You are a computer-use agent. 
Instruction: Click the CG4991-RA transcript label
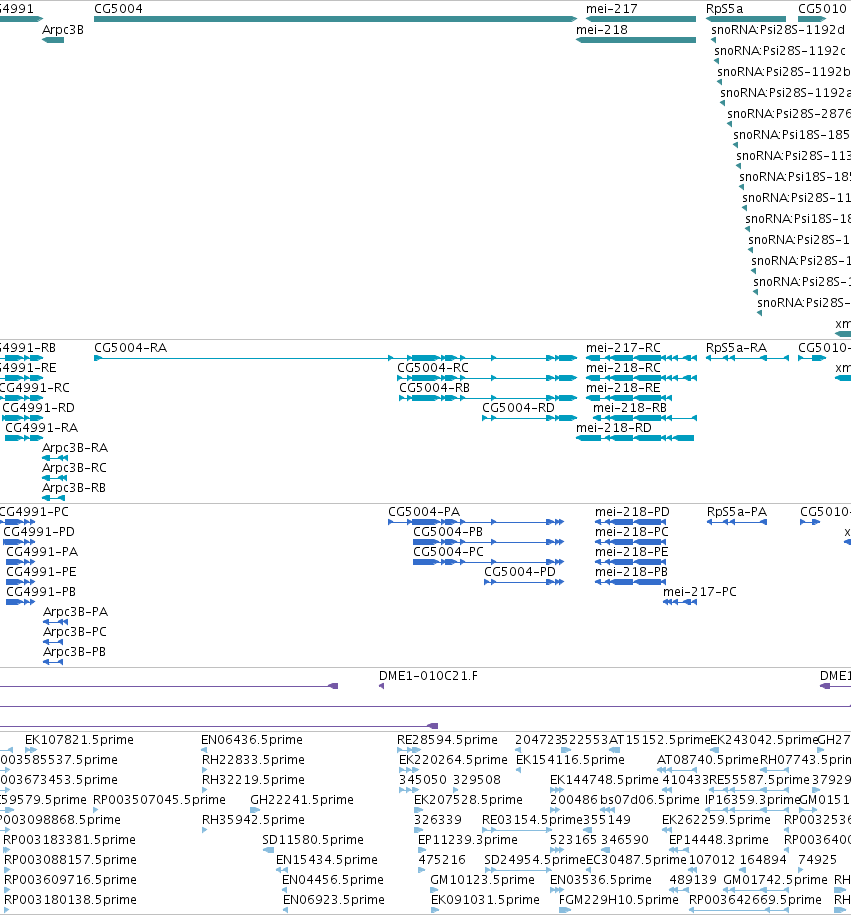[41, 427]
